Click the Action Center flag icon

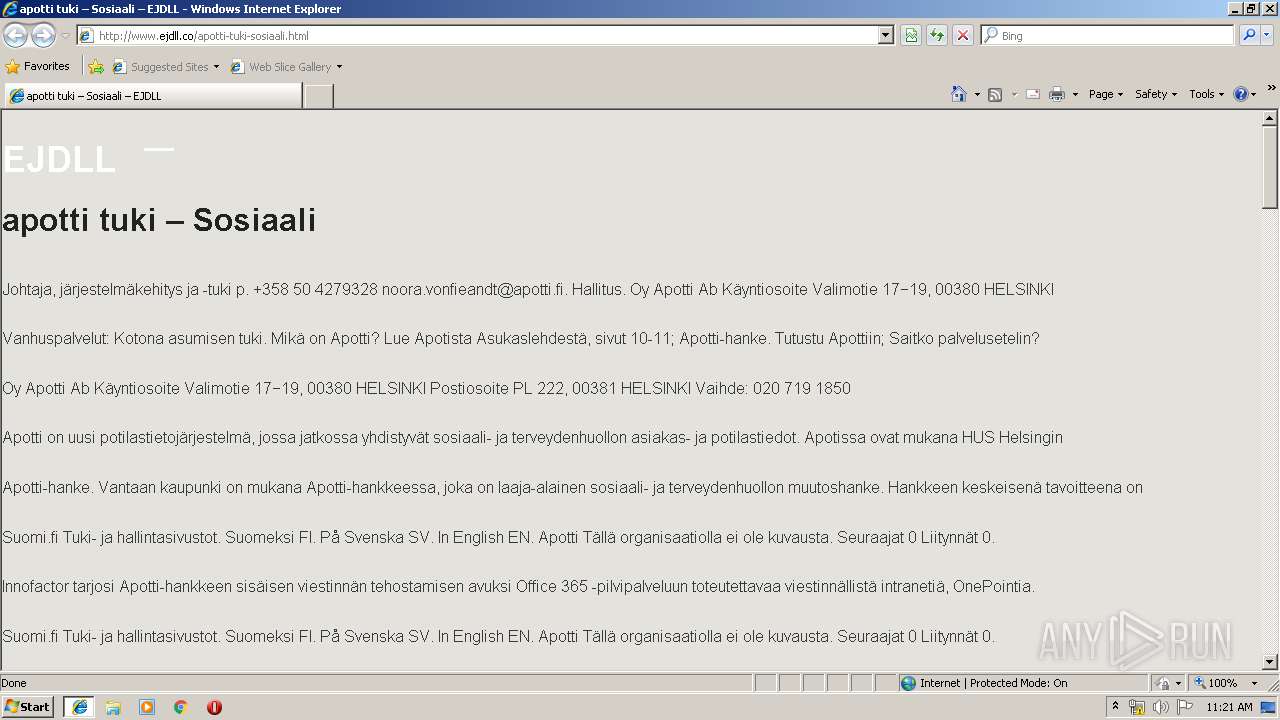pos(1185,707)
